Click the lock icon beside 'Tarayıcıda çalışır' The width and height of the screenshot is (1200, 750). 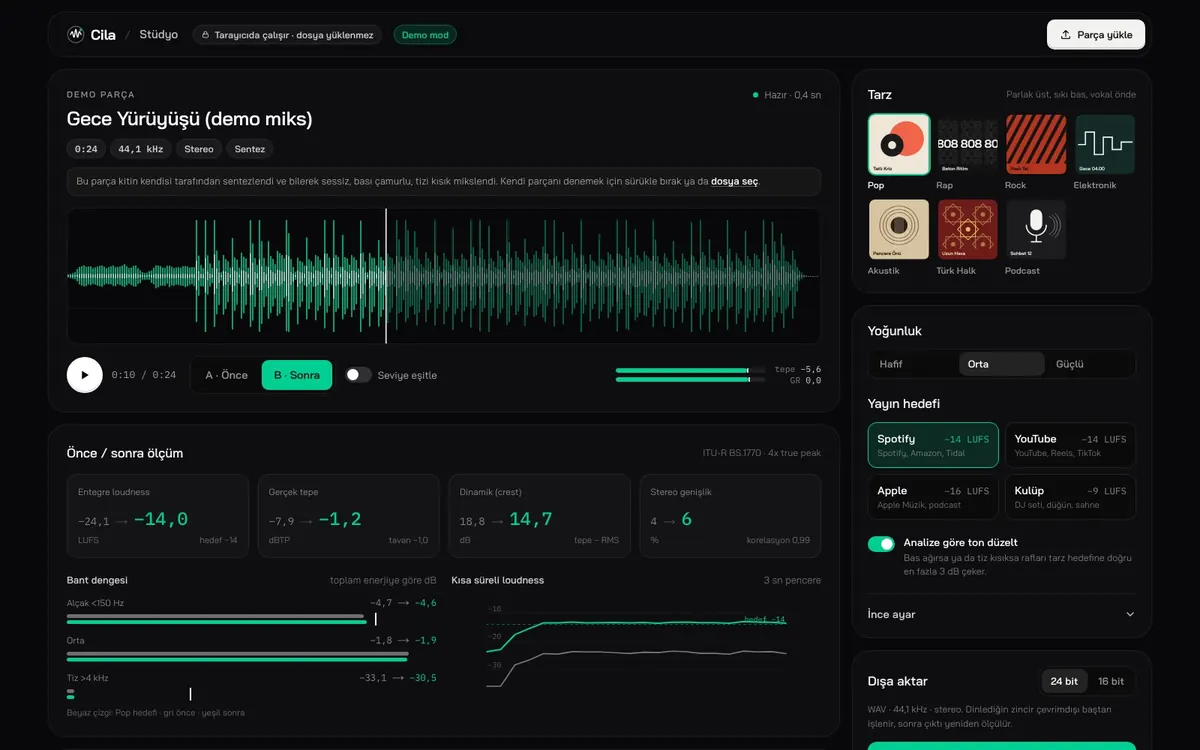pyautogui.click(x=205, y=35)
